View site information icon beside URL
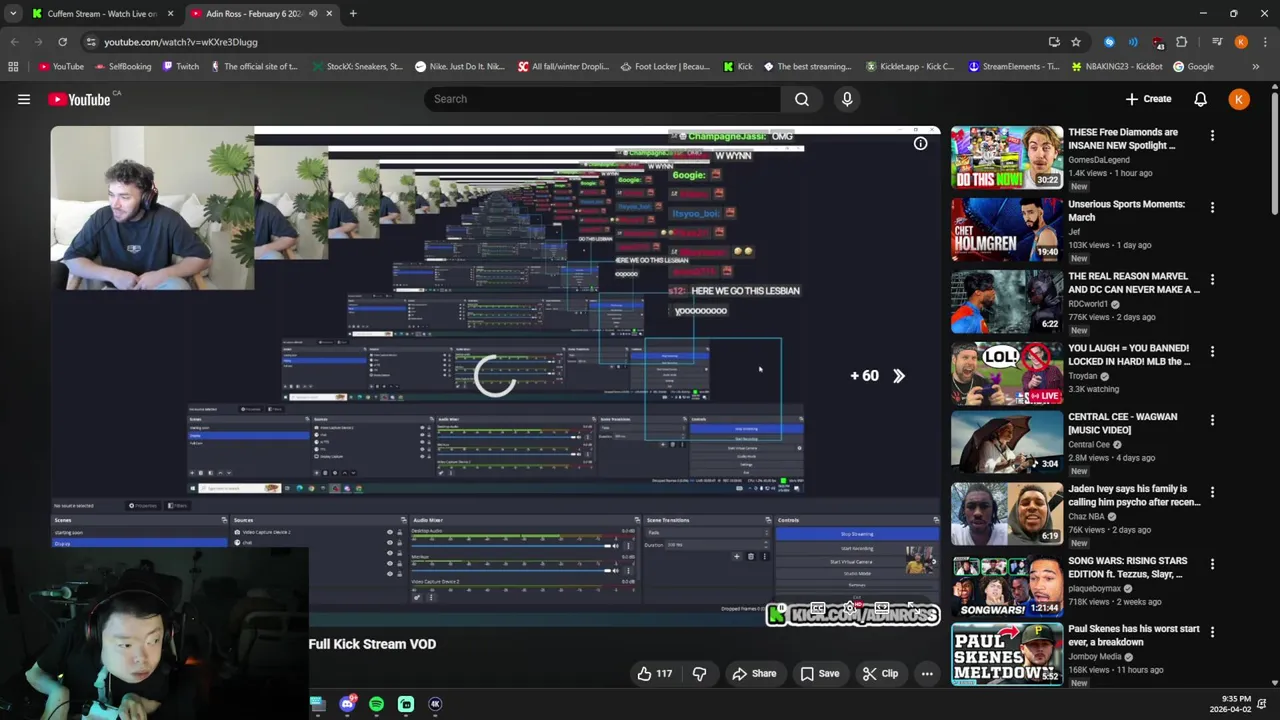The height and width of the screenshot is (720, 1280). pyautogui.click(x=91, y=42)
